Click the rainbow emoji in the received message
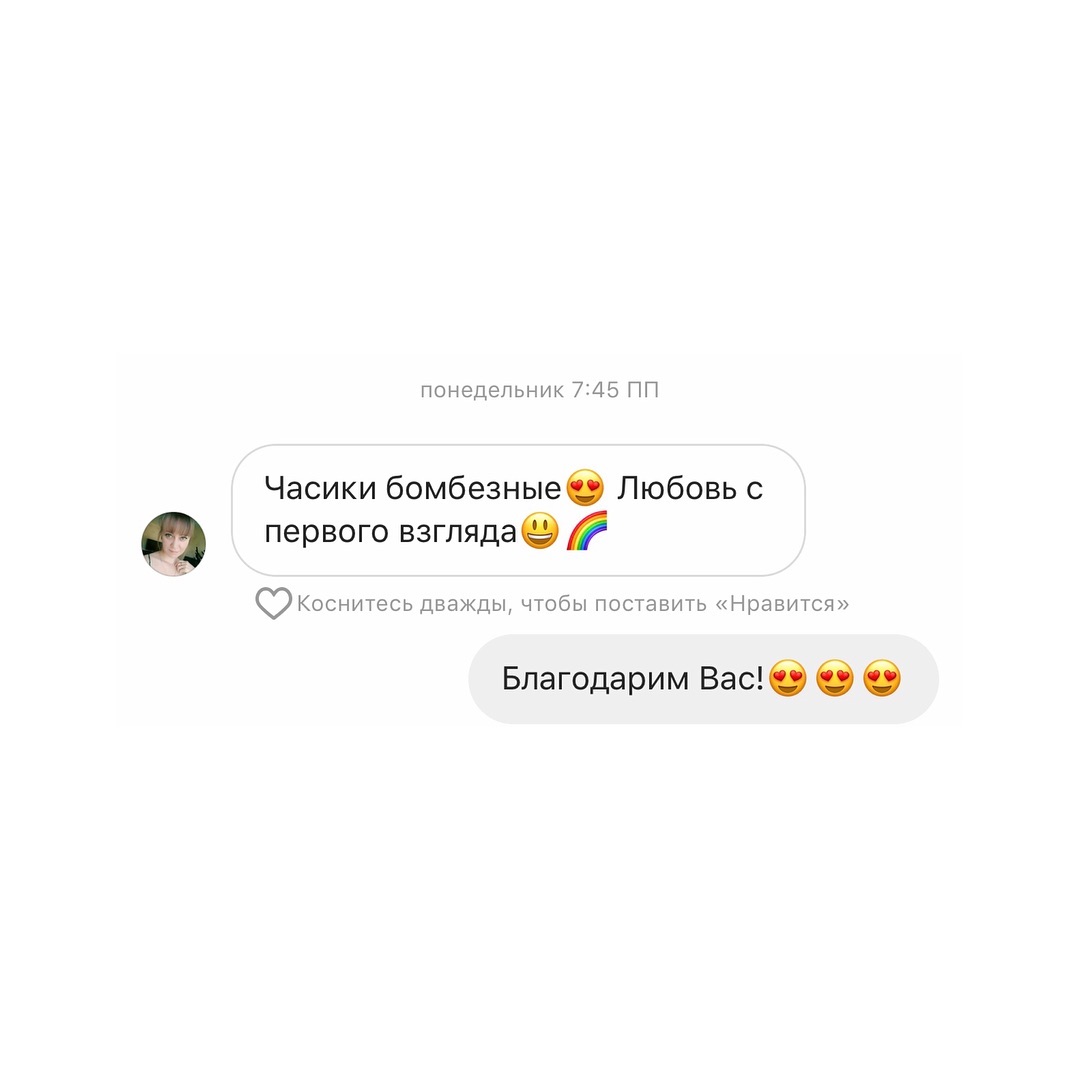The width and height of the screenshot is (1080, 1080). (587, 530)
